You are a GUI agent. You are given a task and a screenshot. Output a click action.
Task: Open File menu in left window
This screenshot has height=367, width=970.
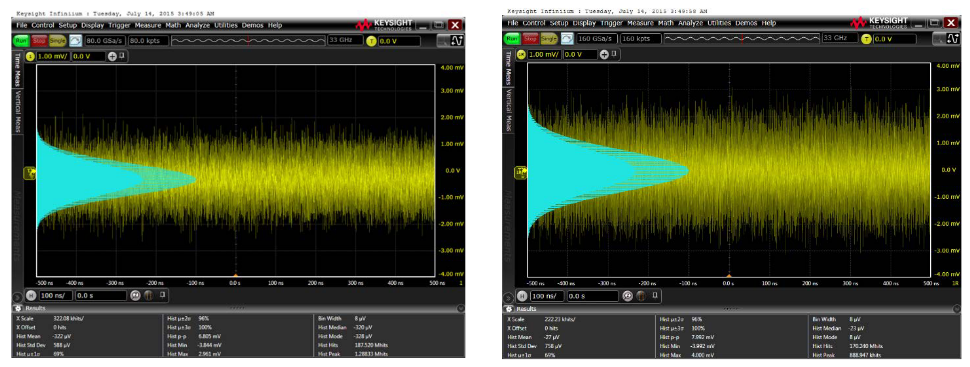(22, 25)
